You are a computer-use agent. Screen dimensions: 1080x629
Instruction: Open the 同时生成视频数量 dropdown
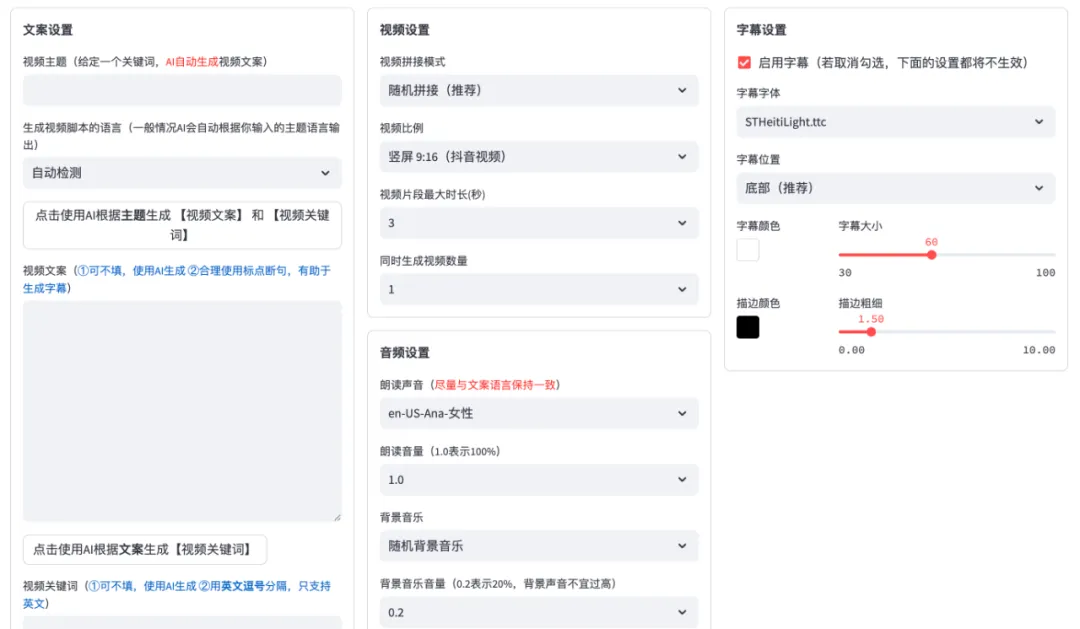[538, 289]
